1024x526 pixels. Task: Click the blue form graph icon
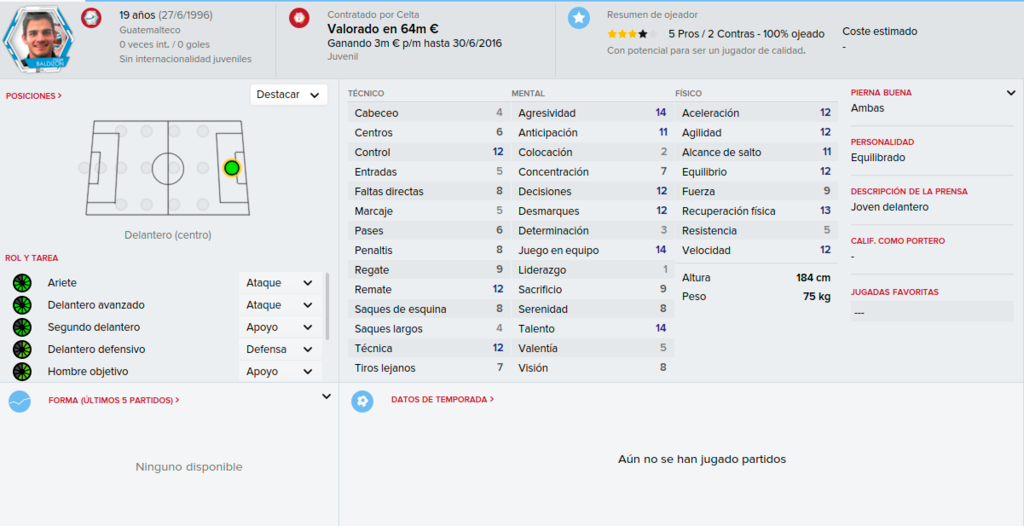[x=20, y=401]
